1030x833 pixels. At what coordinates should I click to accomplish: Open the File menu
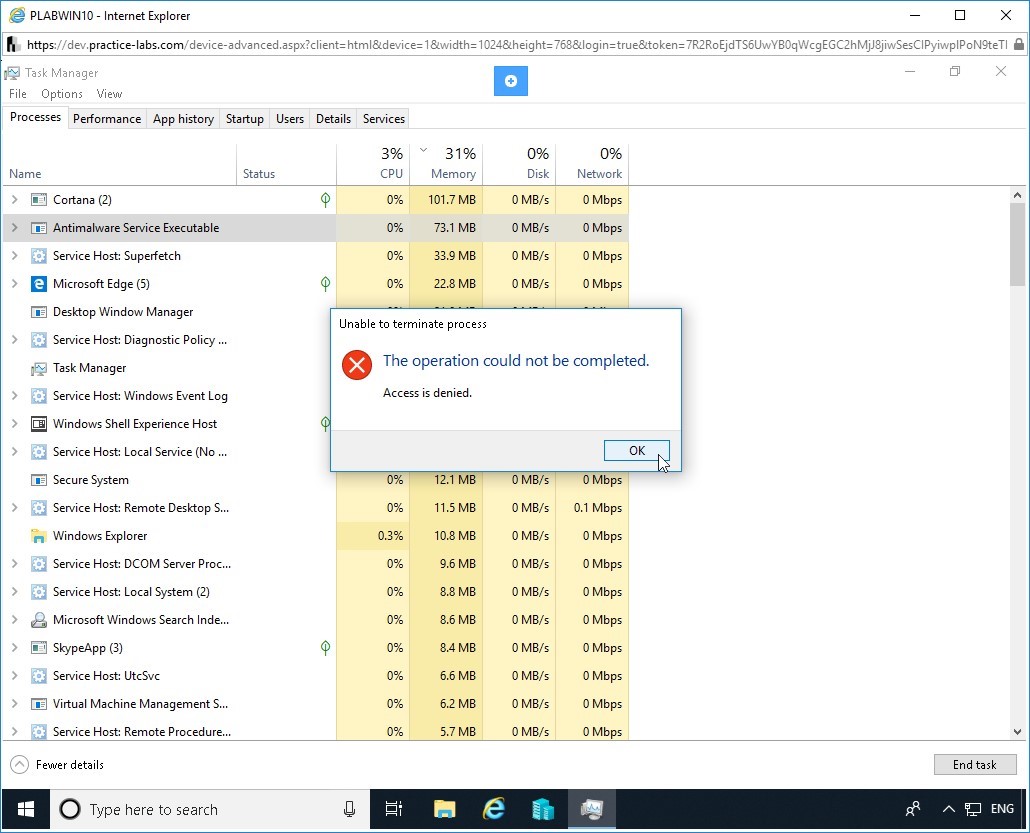18,94
